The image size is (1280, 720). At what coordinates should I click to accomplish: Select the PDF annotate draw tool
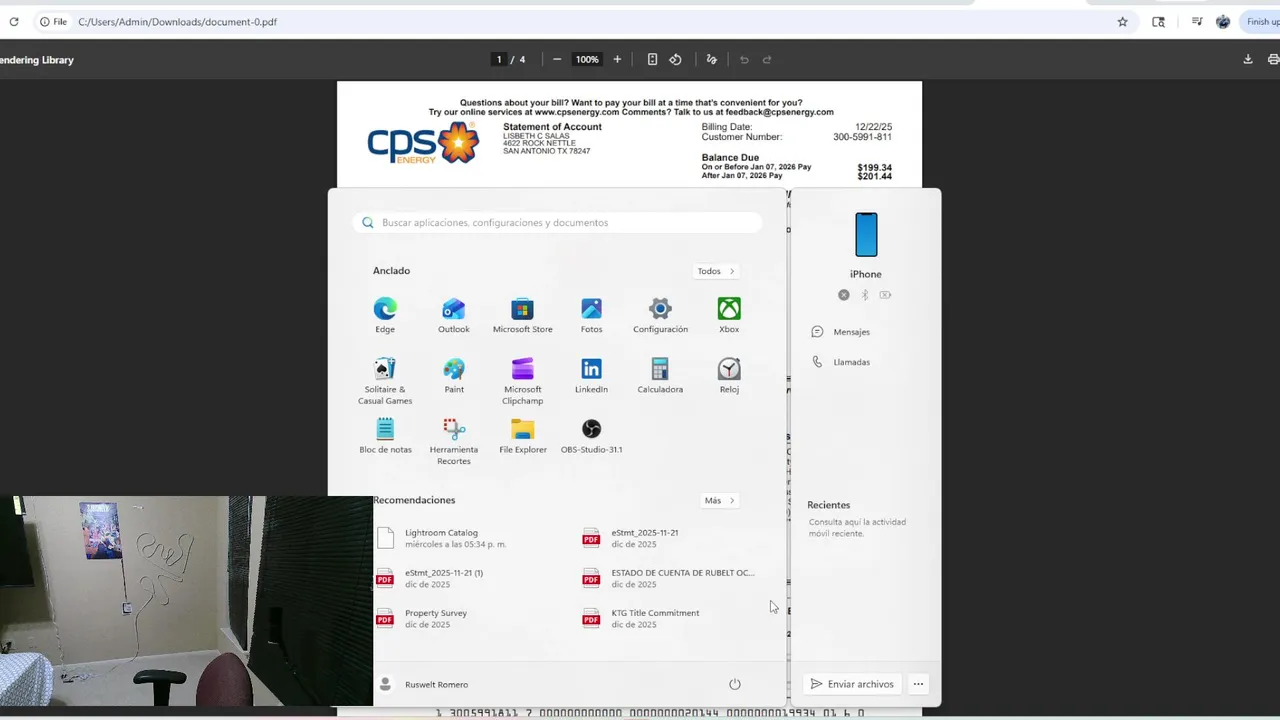coord(712,59)
